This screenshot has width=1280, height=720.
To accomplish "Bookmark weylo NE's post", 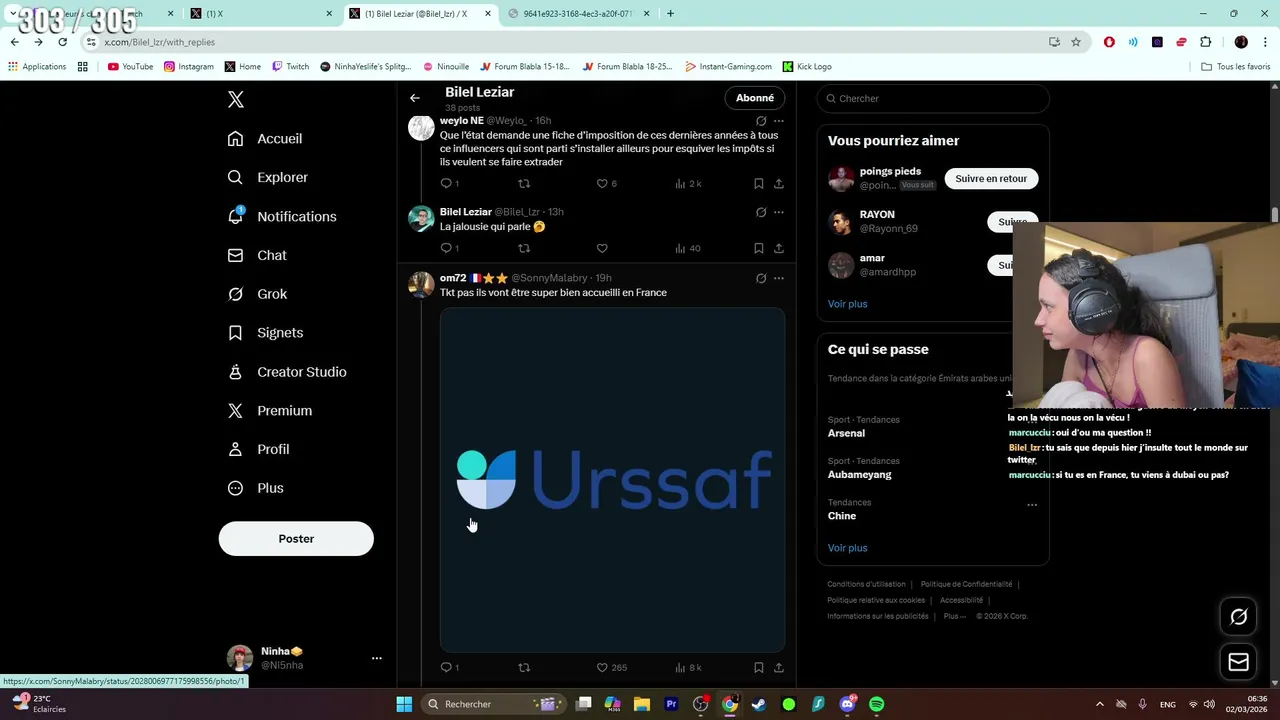I will click(x=759, y=184).
